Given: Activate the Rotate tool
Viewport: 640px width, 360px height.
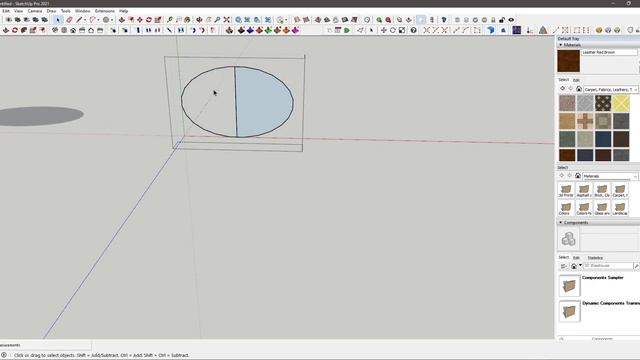Looking at the screenshot, I should pyautogui.click(x=149, y=20).
